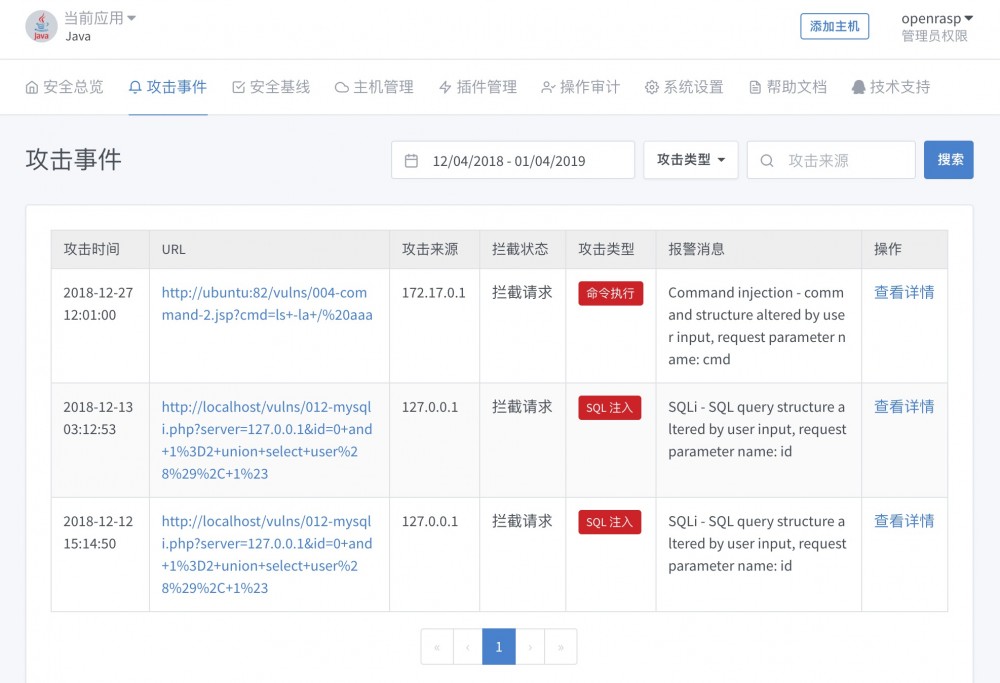The width and height of the screenshot is (1000, 683).
Task: Switch to the 操作审计 tab
Action: (x=581, y=87)
